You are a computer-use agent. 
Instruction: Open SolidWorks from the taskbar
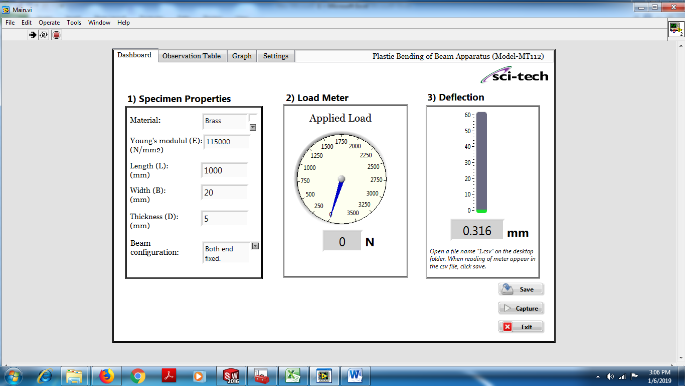[x=231, y=376]
